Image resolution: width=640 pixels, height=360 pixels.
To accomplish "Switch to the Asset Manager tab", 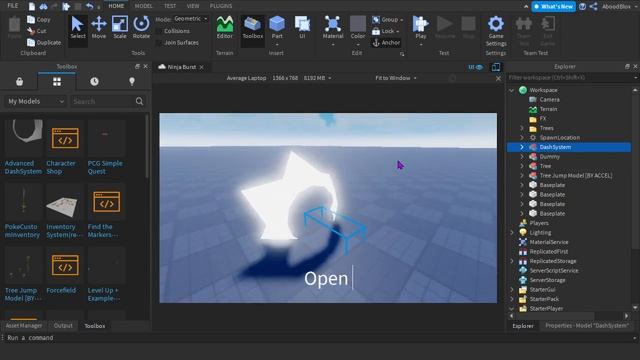I will pyautogui.click(x=24, y=326).
